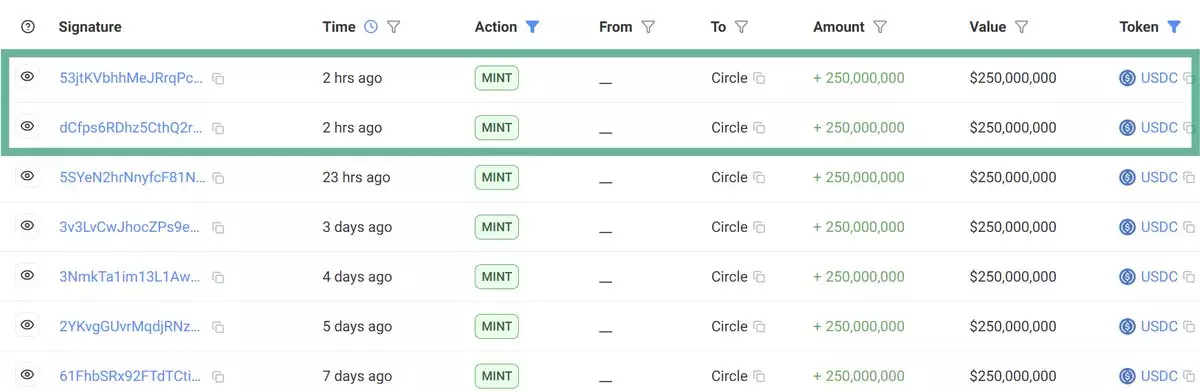This screenshot has height=392, width=1200.
Task: Copy signature 3v3LvCwJhocZPs9e
Action: click(218, 227)
